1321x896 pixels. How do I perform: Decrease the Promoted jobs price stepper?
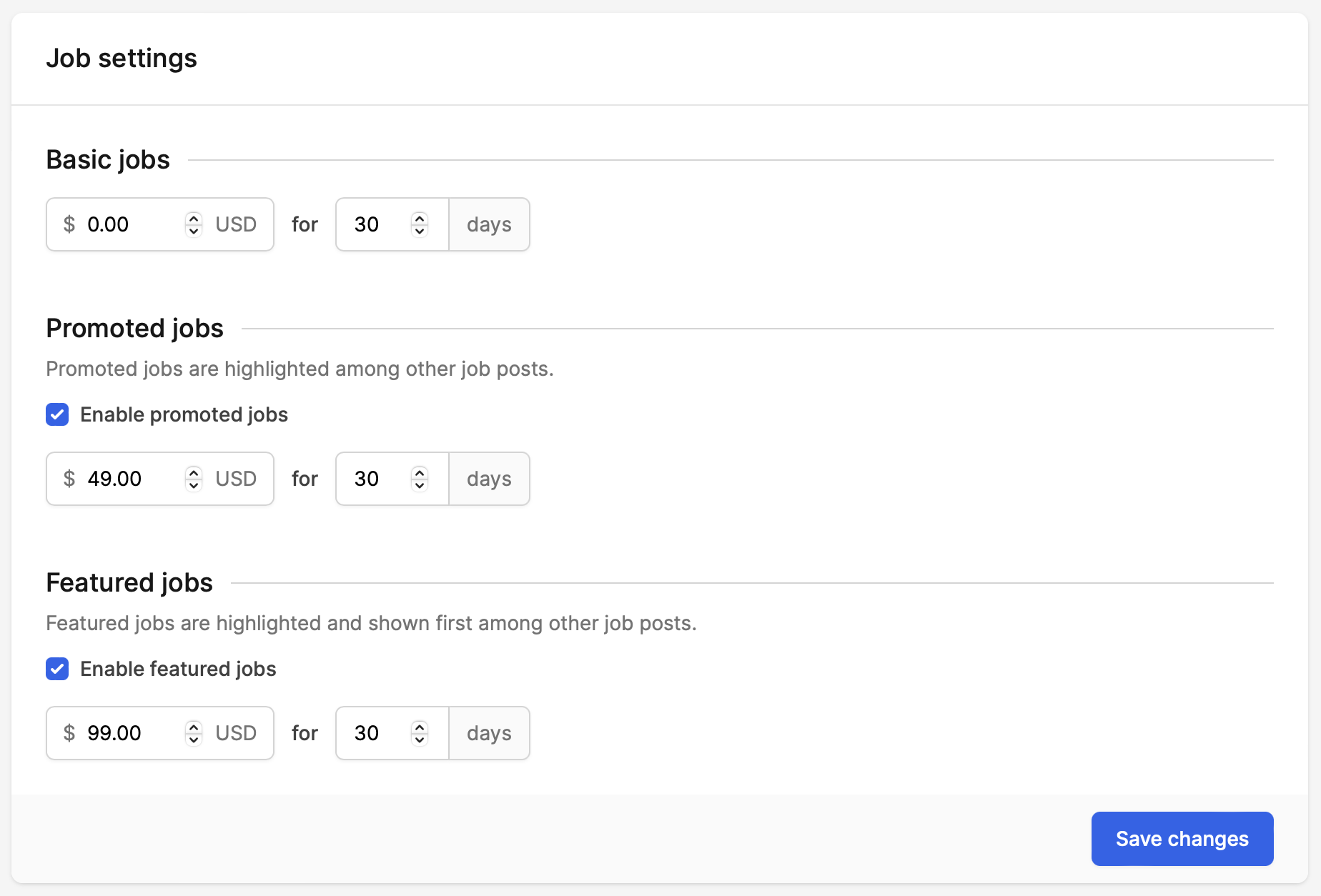point(194,485)
